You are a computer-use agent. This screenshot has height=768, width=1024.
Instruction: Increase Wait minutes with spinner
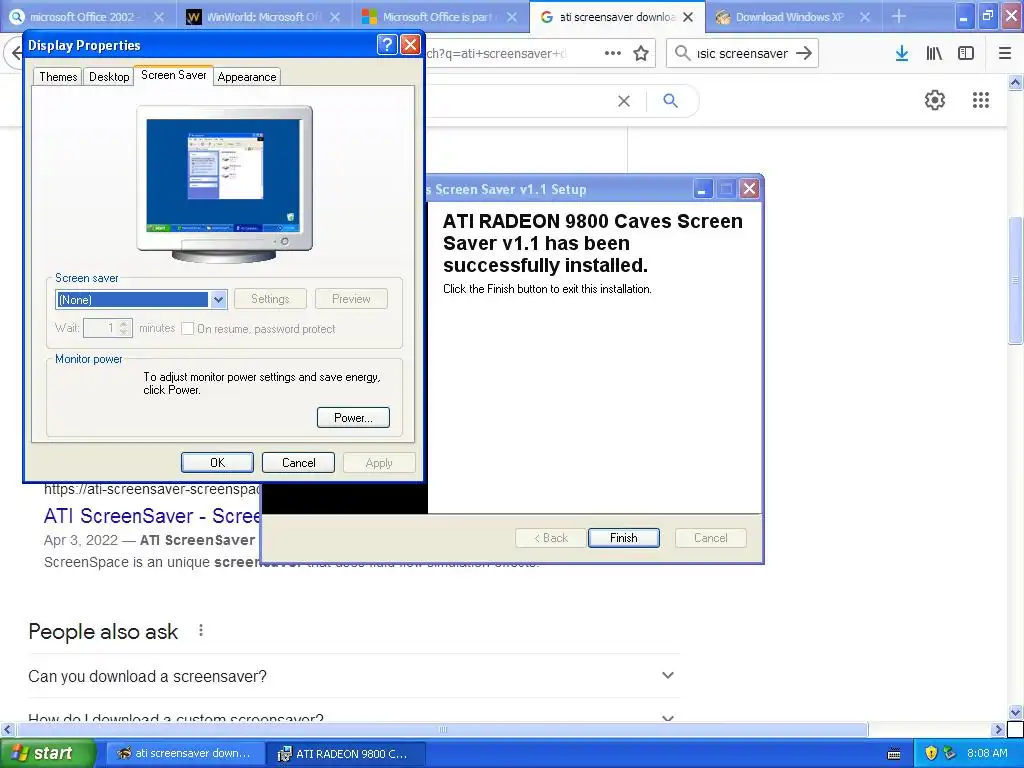click(124, 323)
